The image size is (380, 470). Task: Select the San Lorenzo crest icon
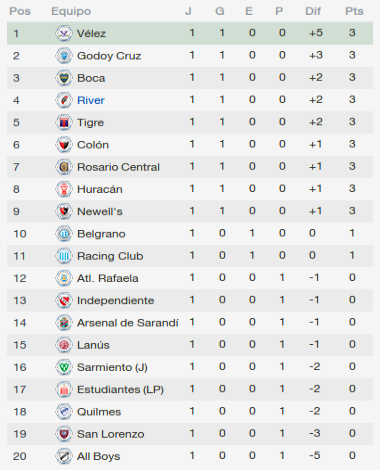click(x=64, y=434)
